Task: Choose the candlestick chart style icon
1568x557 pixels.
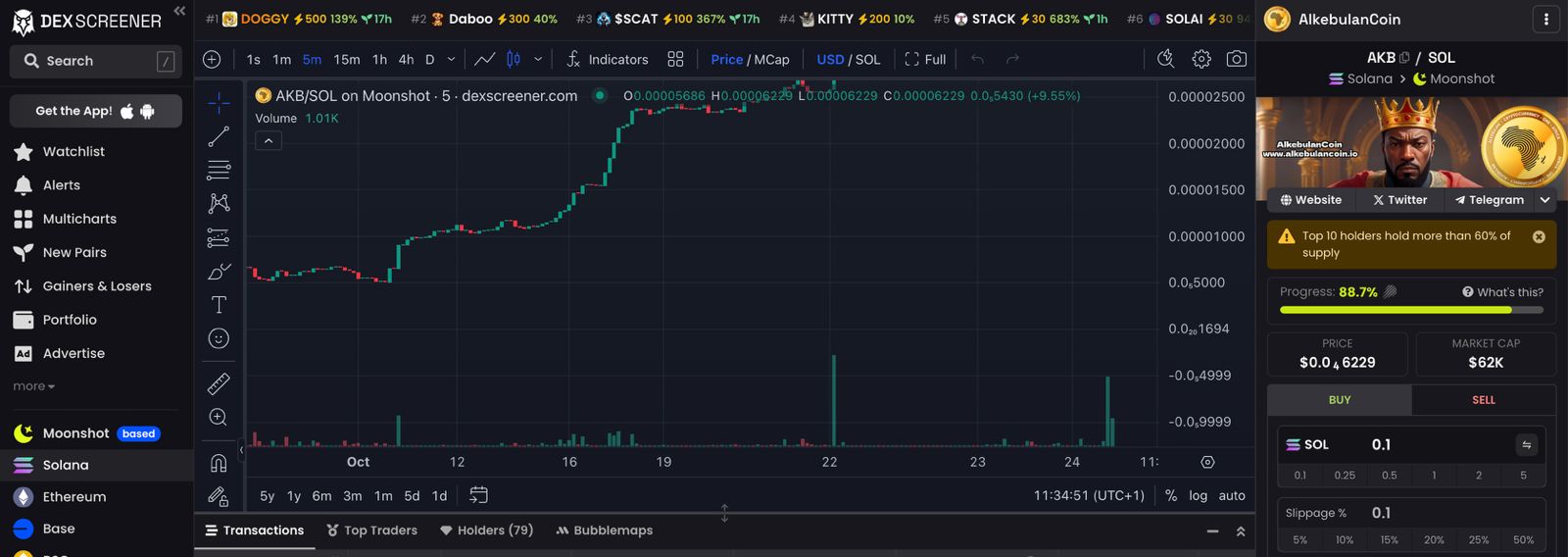Action: tap(514, 60)
